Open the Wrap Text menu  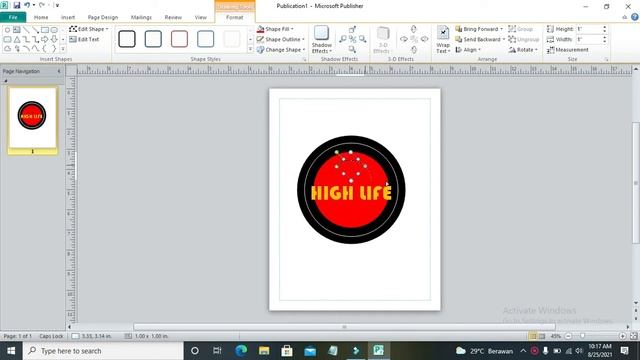pyautogui.click(x=443, y=40)
